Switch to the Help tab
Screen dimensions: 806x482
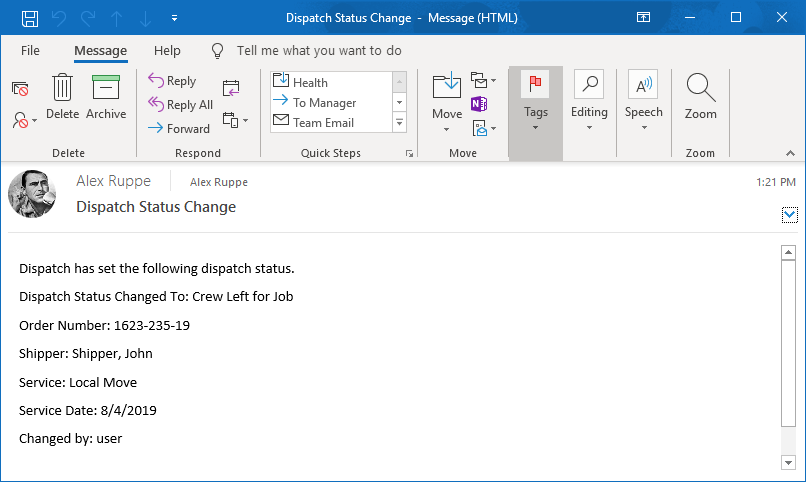click(167, 51)
